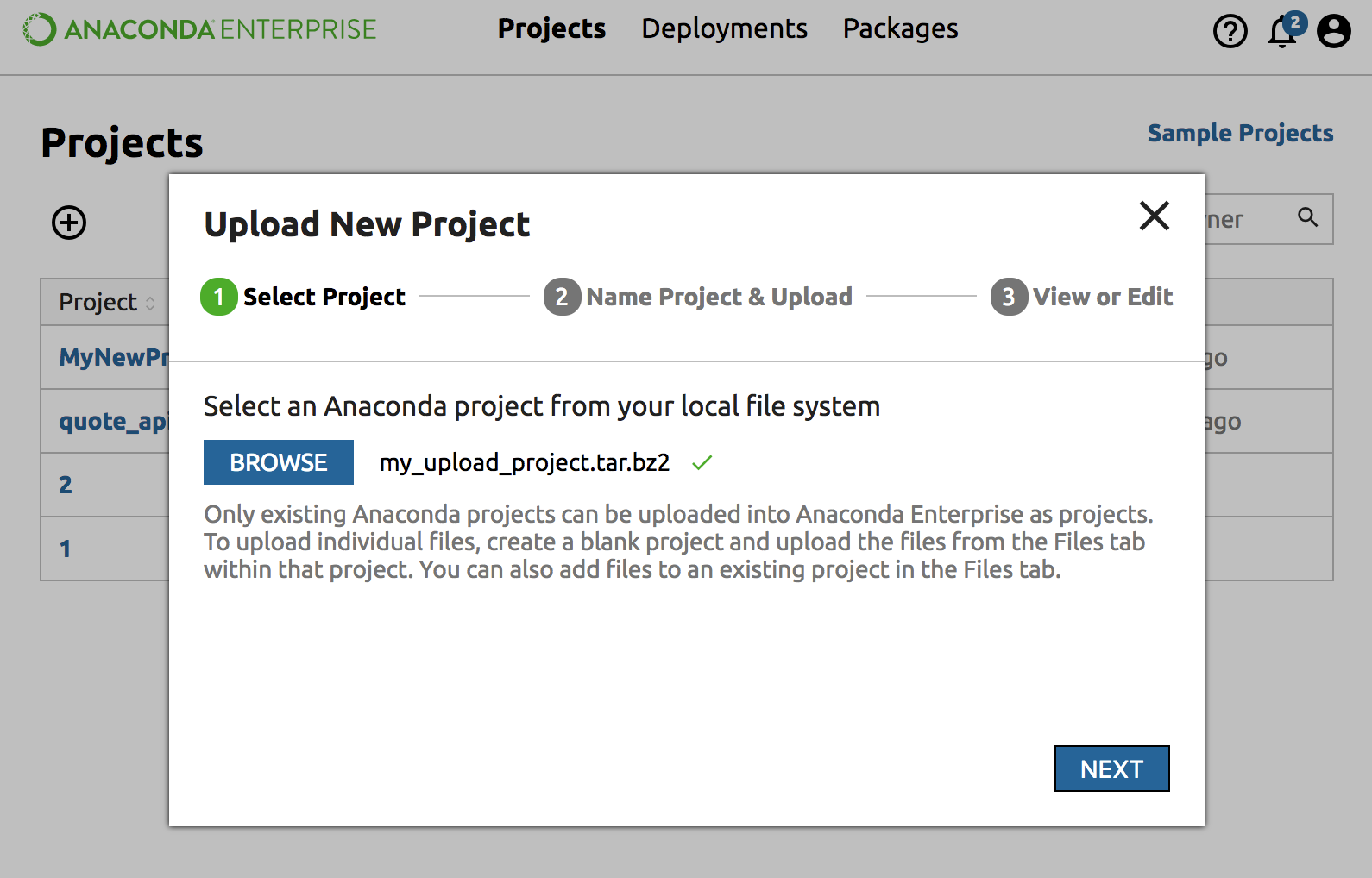Viewport: 1372px width, 878px height.
Task: Click the Anaconda Enterprise logo
Action: (199, 29)
